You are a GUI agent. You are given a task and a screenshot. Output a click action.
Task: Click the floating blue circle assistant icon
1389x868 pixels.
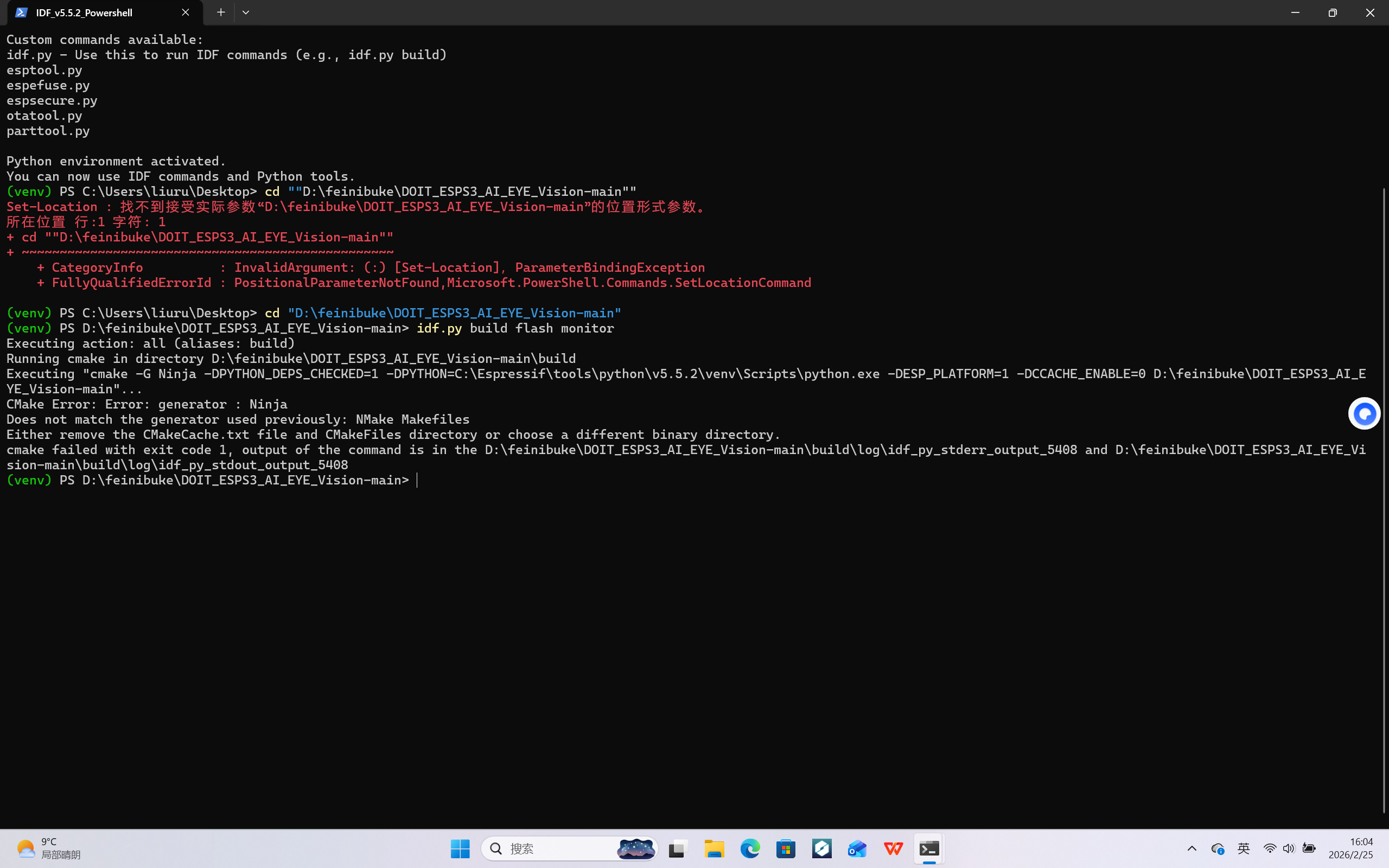[x=1363, y=413]
